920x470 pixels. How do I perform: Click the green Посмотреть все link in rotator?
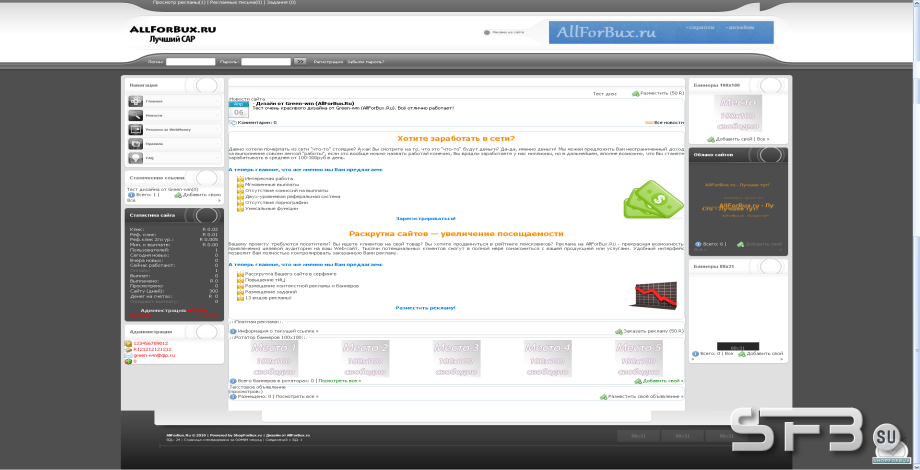pyautogui.click(x=340, y=381)
